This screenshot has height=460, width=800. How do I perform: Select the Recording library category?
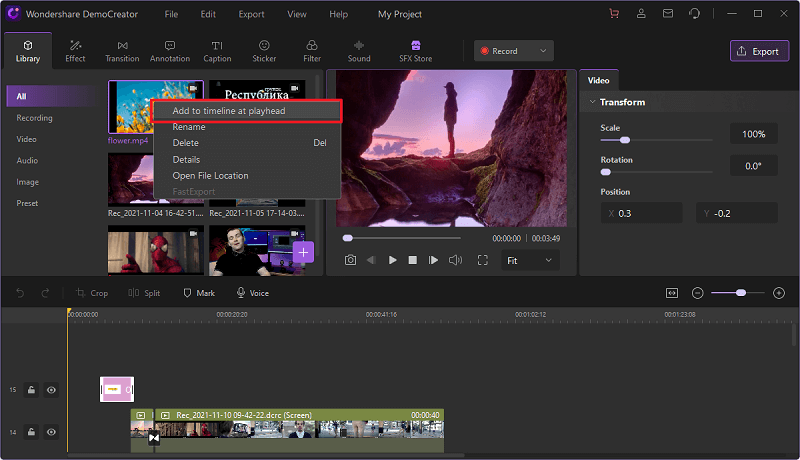pyautogui.click(x=34, y=118)
